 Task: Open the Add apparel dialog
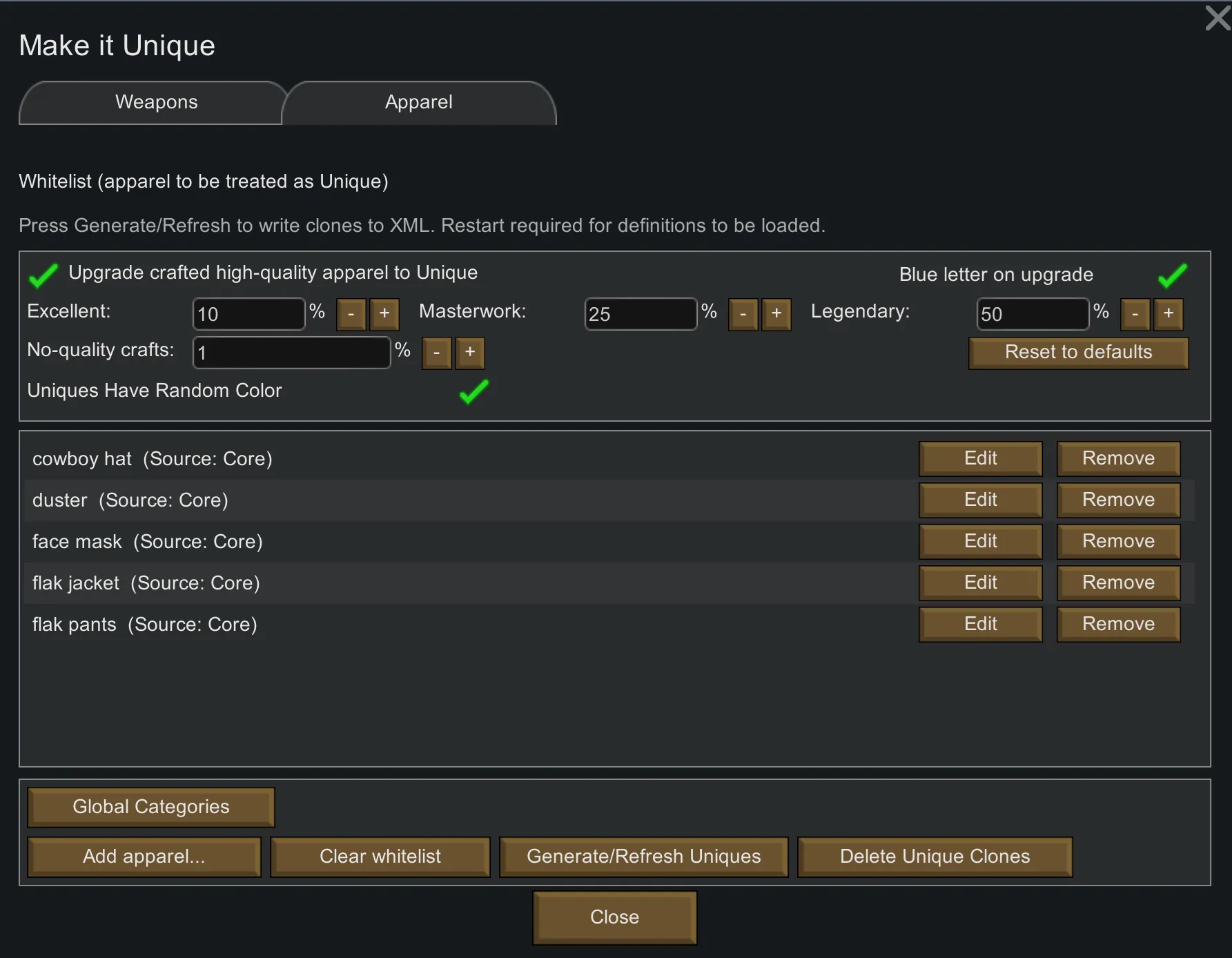click(144, 857)
